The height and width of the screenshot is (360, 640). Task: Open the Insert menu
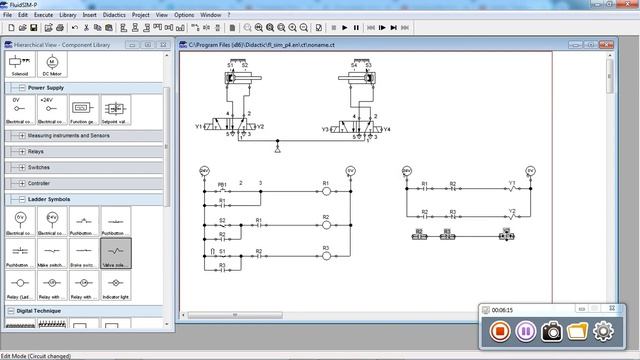[x=89, y=15]
